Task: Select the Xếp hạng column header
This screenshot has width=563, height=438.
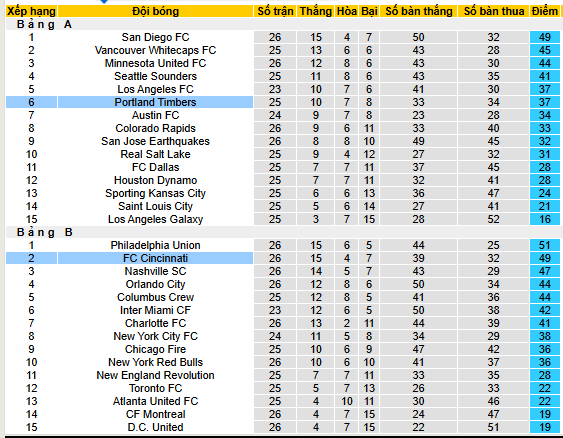Action: [x=31, y=11]
